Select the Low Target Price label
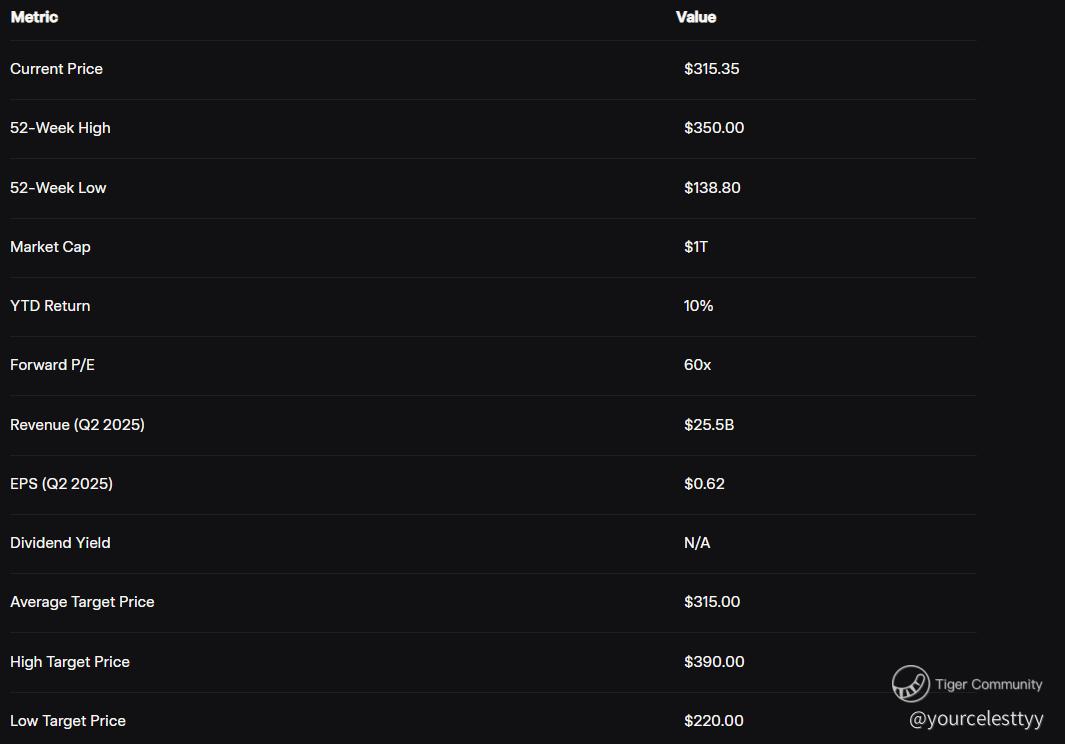This screenshot has height=744, width=1065. (x=68, y=721)
